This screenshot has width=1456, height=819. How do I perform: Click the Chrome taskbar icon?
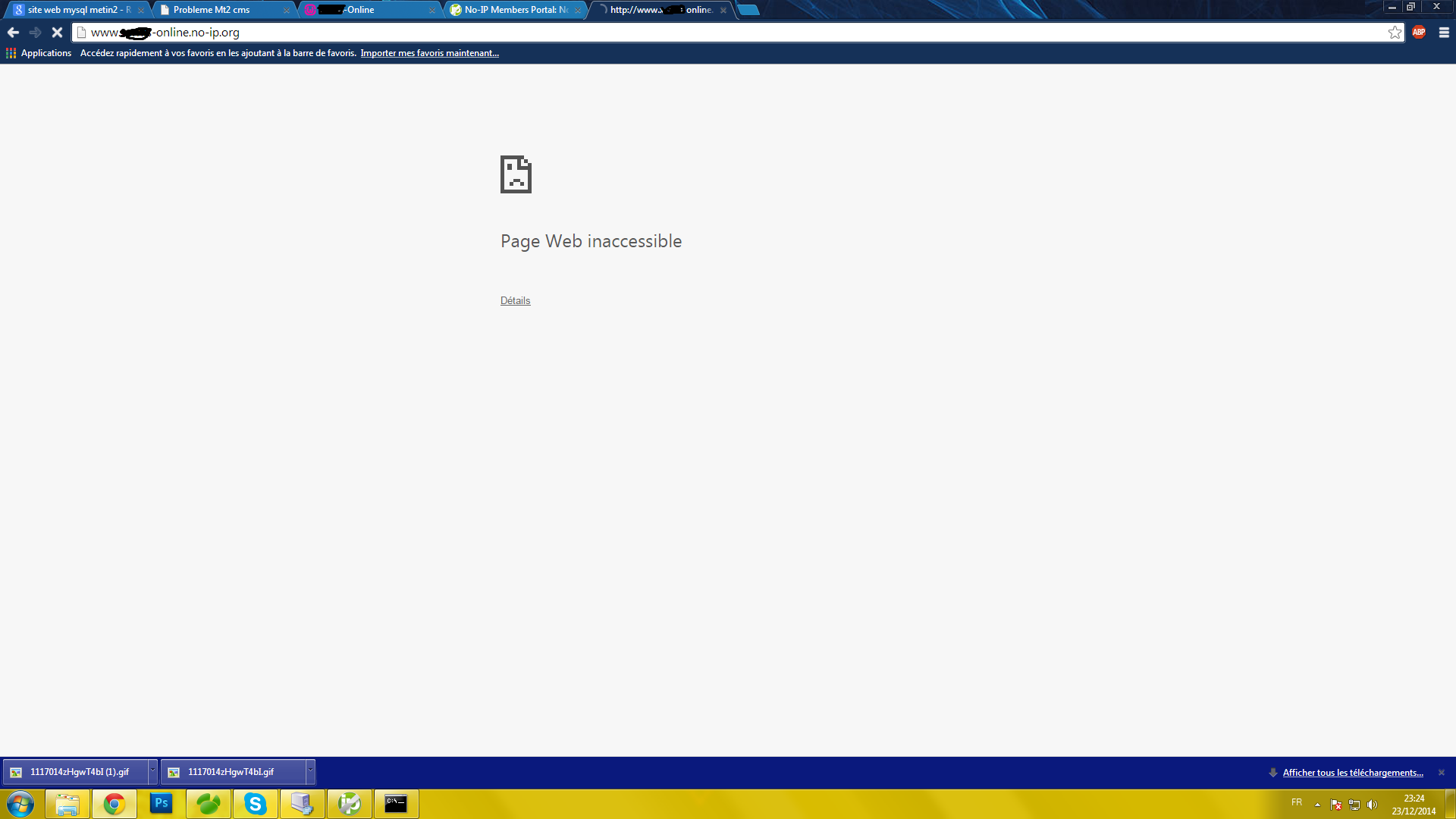pyautogui.click(x=115, y=804)
